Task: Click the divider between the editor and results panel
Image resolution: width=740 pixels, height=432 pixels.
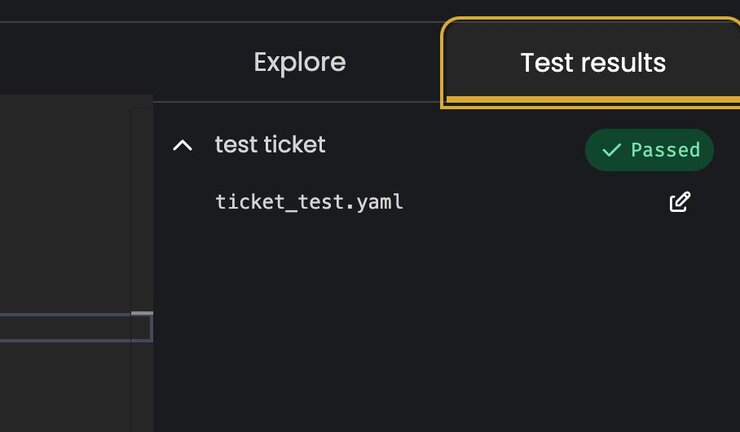Action: tap(153, 264)
